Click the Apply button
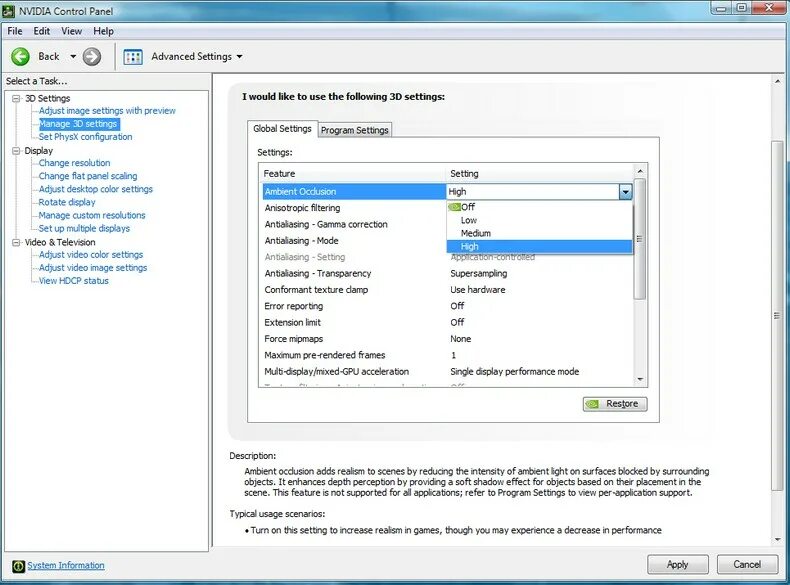Viewport: 790px width, 585px height. pos(678,564)
